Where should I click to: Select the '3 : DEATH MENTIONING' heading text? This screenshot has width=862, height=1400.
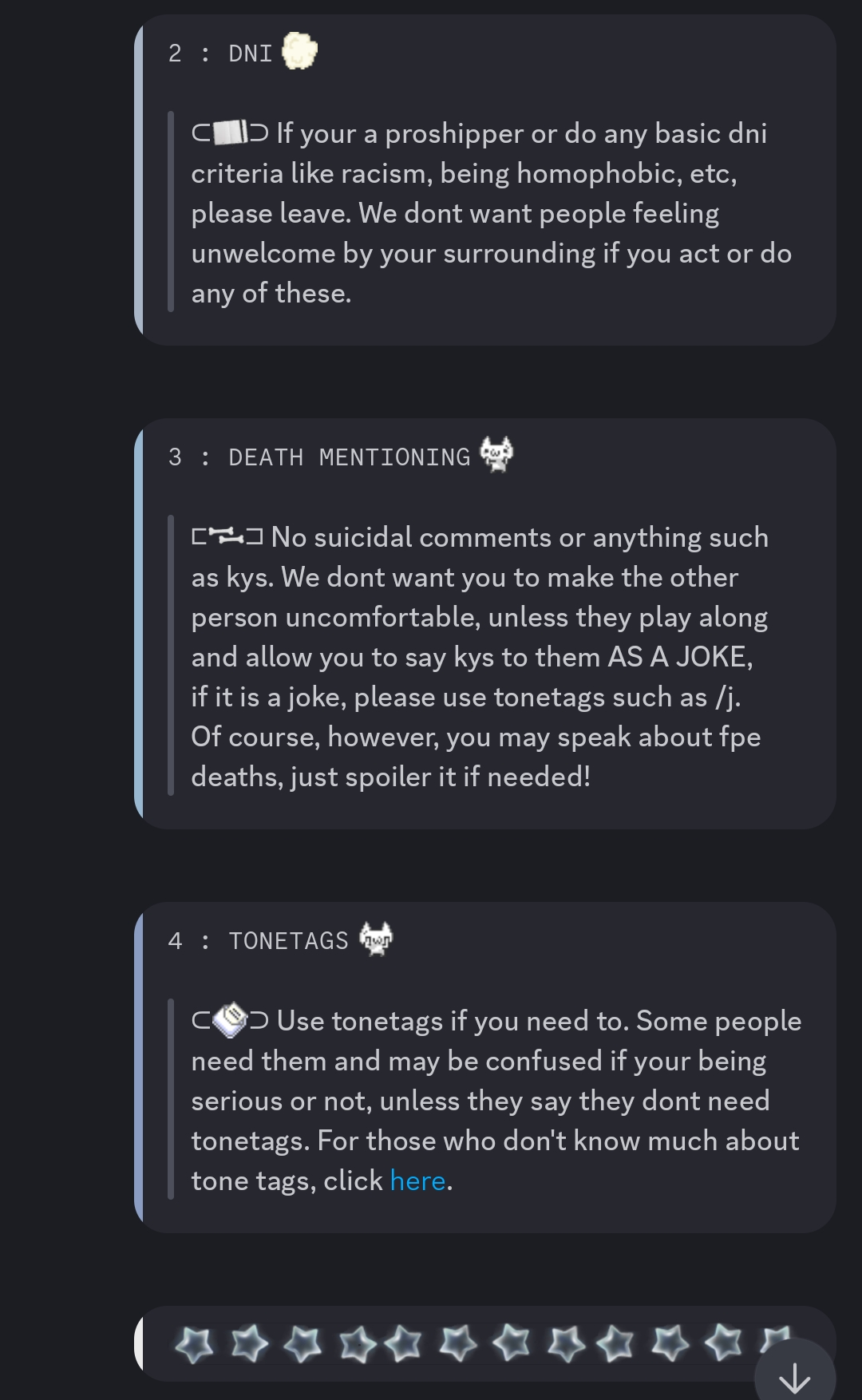[x=319, y=457]
